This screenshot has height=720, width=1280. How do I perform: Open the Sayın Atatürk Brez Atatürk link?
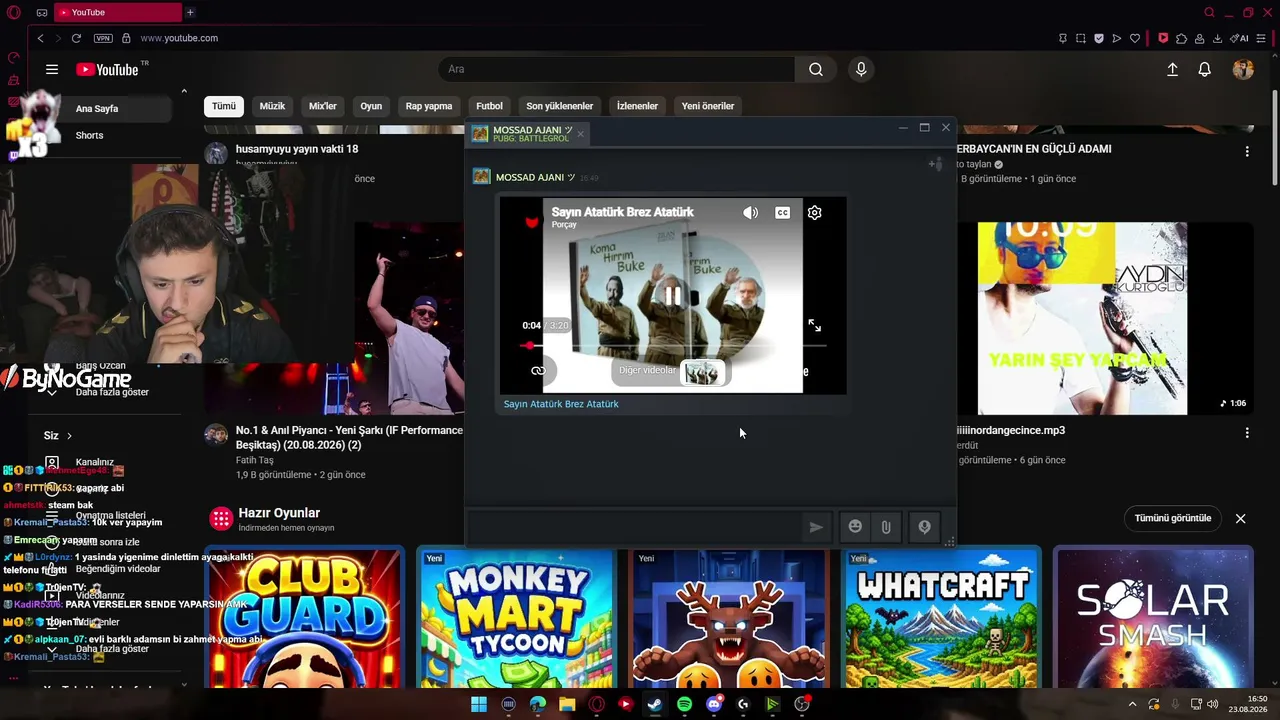(561, 404)
